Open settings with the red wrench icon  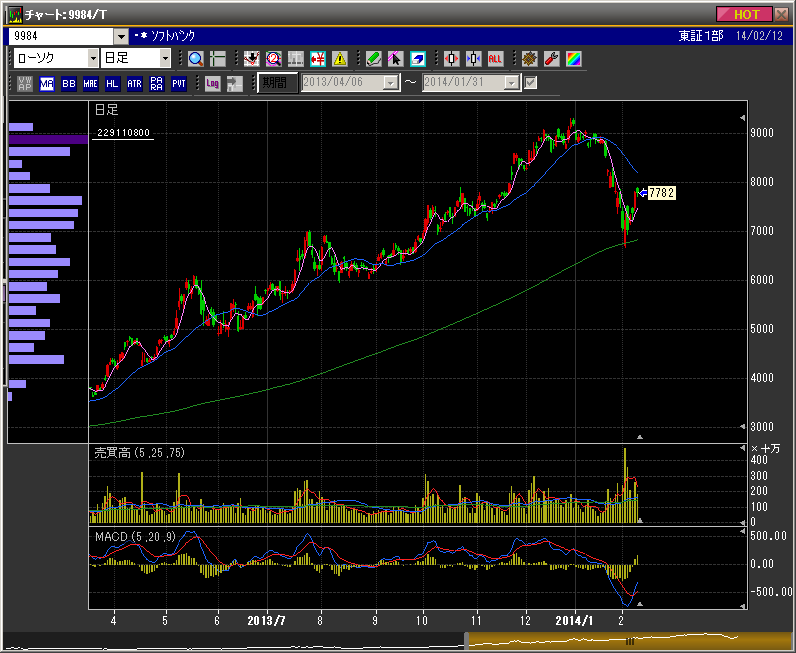551,58
